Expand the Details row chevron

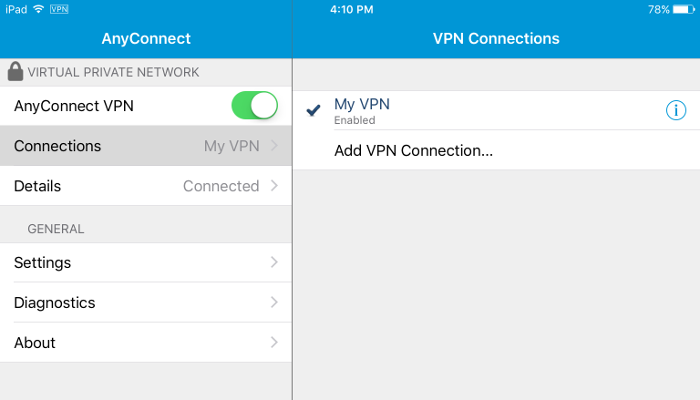[x=274, y=186]
